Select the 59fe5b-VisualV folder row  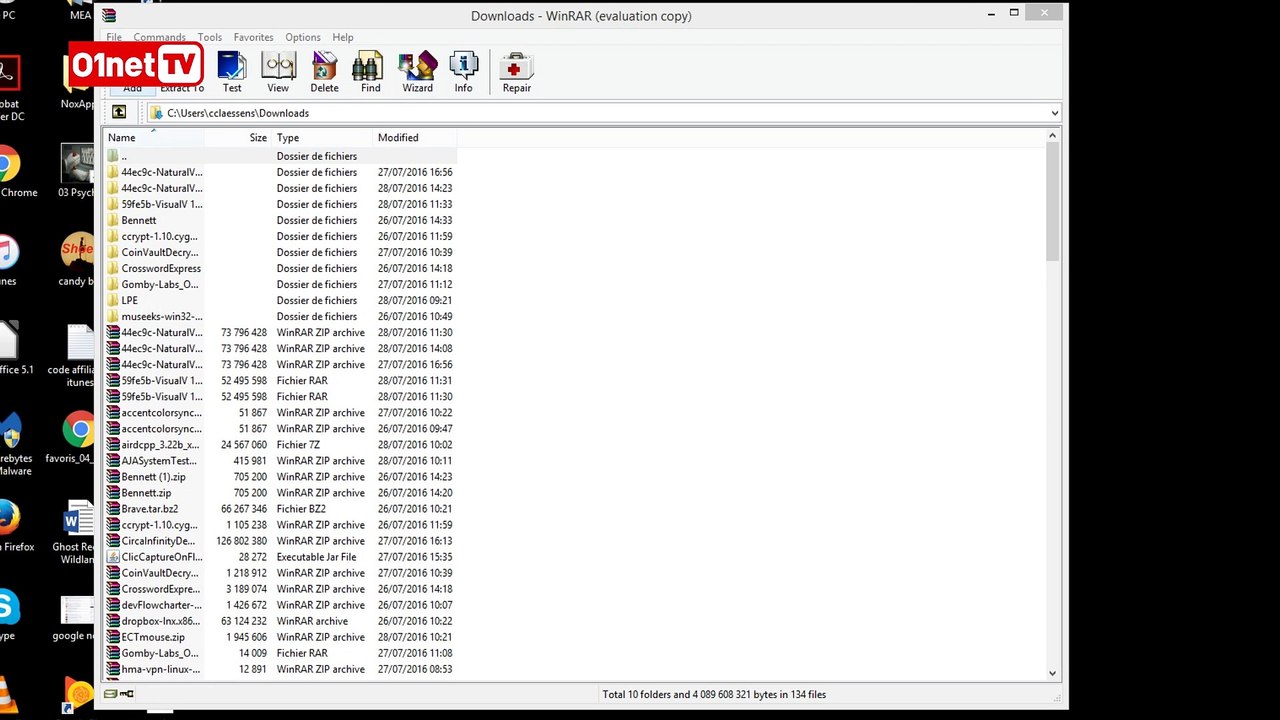coord(280,204)
